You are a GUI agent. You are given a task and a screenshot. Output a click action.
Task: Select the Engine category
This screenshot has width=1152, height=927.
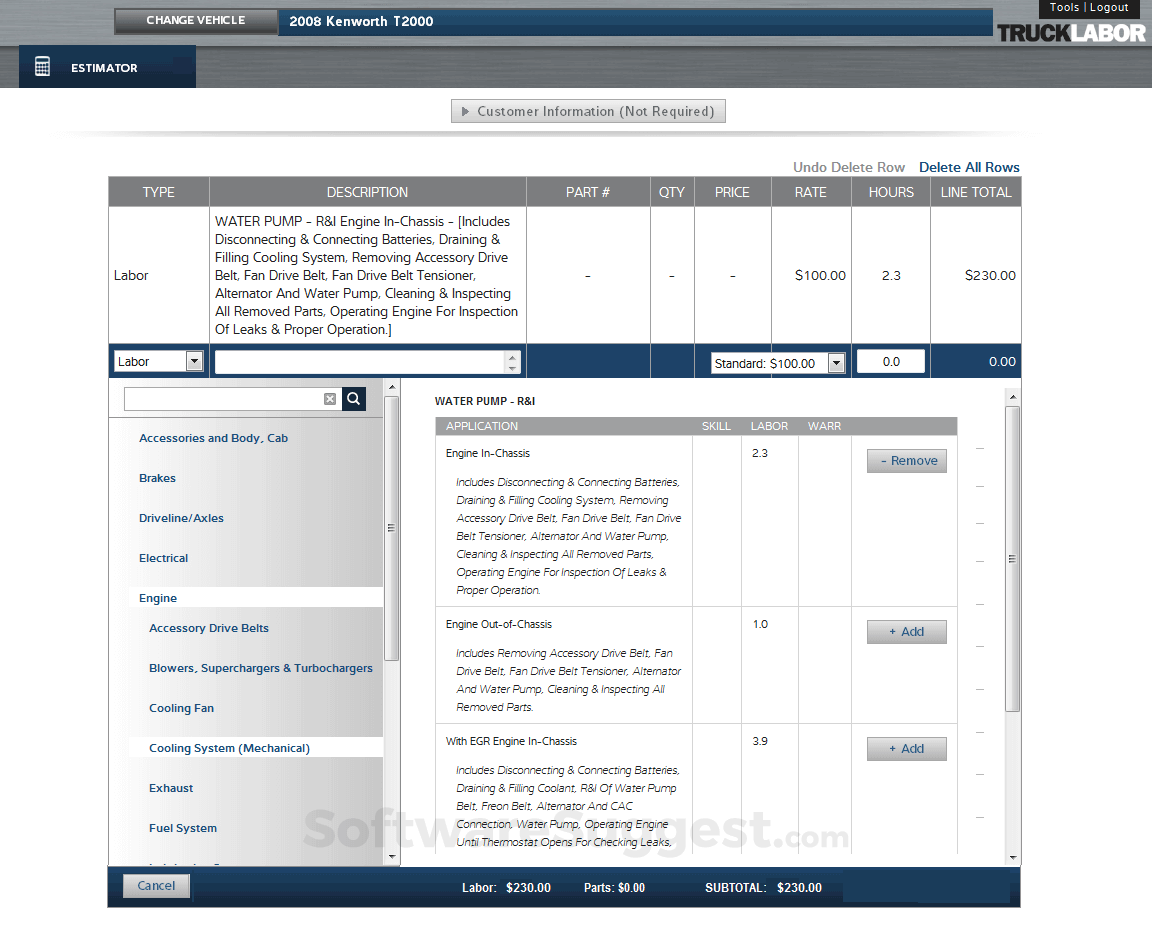point(158,597)
